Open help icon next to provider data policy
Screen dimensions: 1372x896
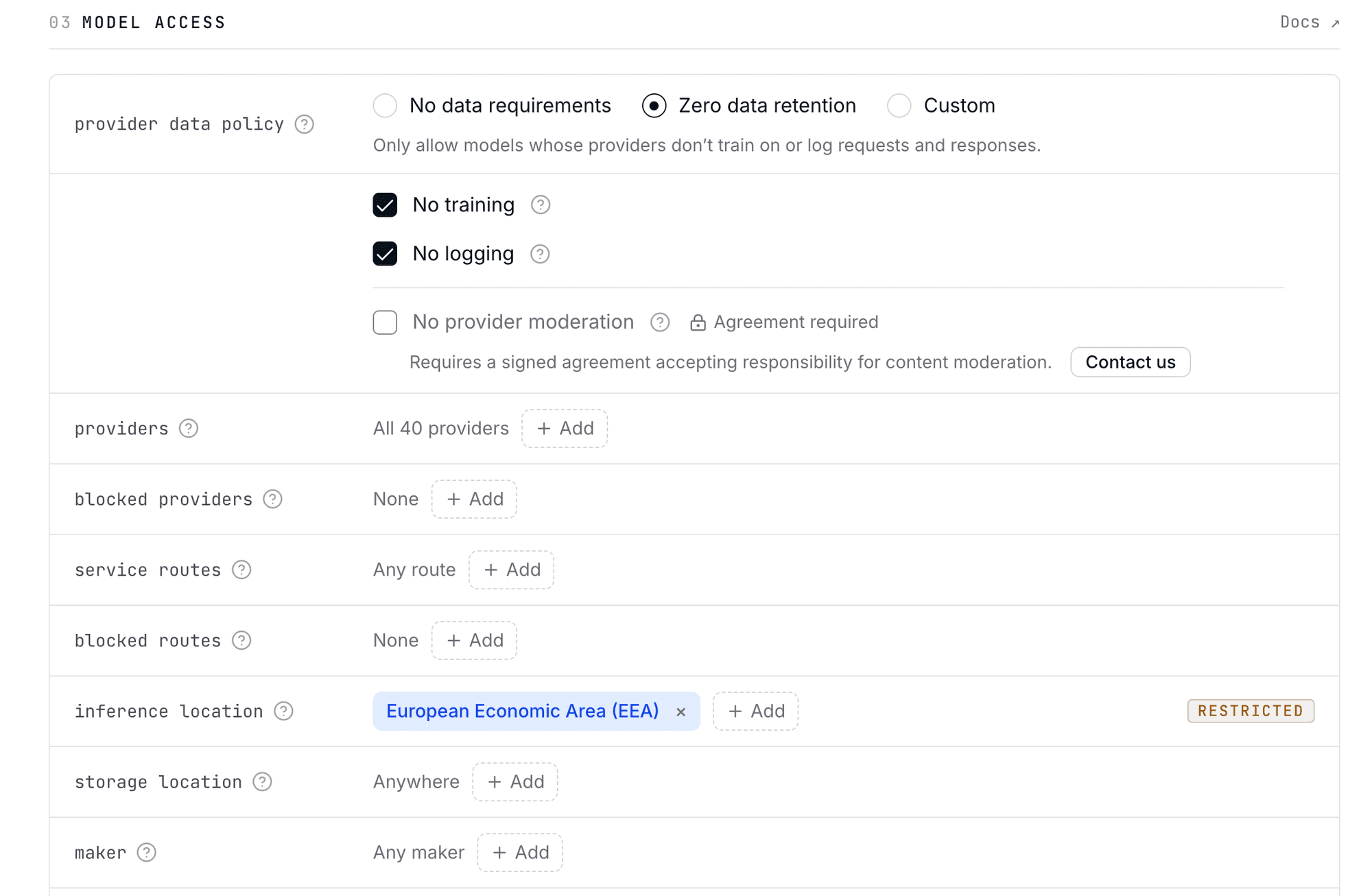(x=304, y=124)
